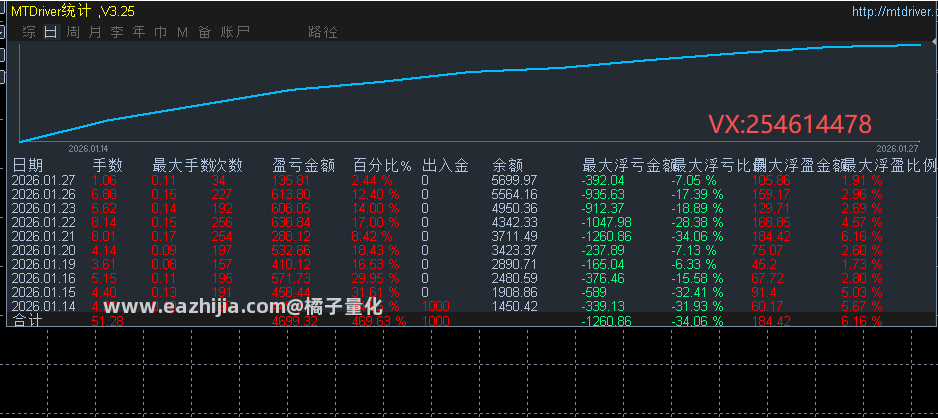Click profit amount 135.81
938x418 pixels.
pyautogui.click(x=291, y=181)
